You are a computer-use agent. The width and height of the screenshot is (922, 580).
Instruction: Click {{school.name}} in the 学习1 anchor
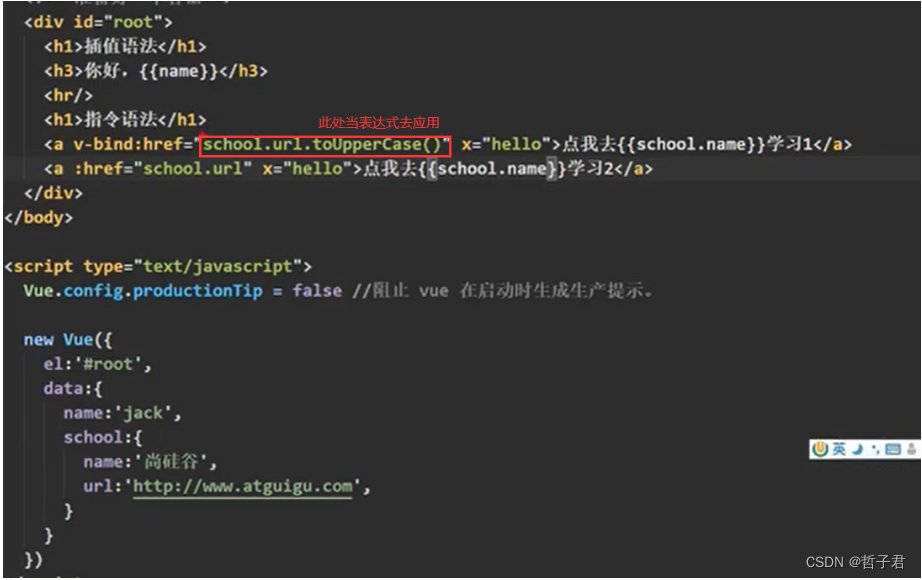click(691, 144)
